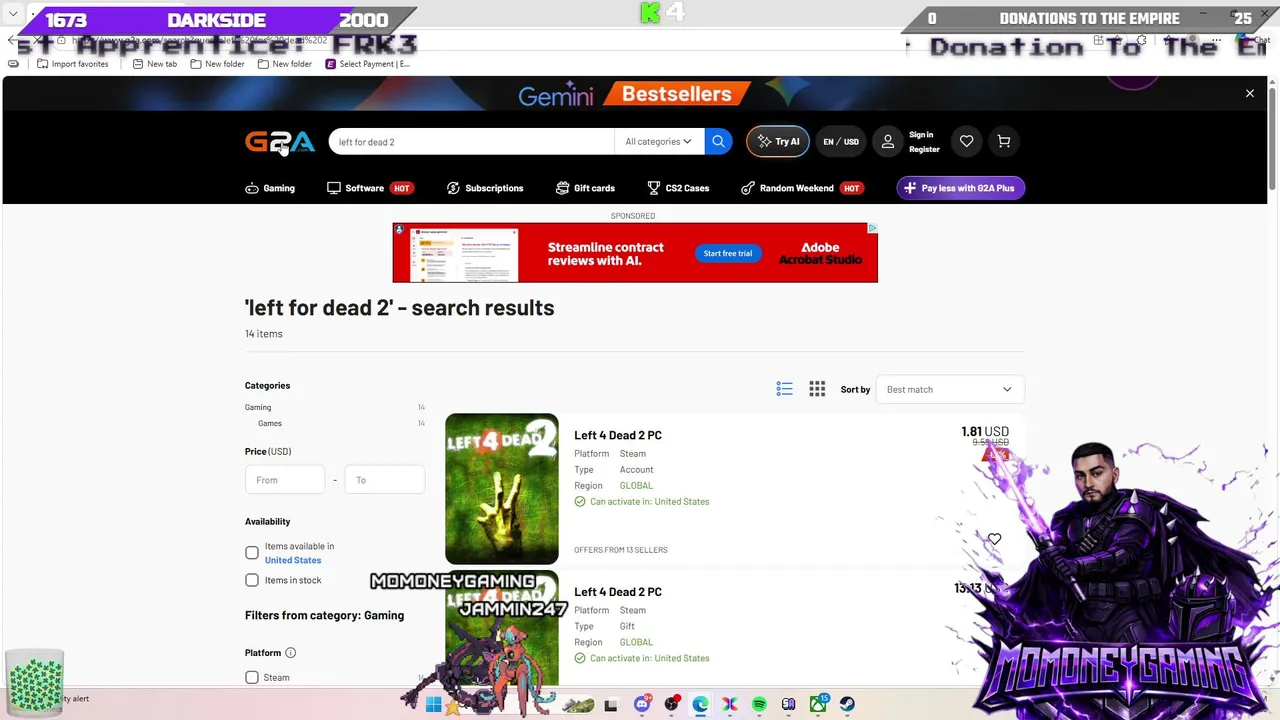
Task: Click 'OFFERS FROM 13 SELLERS' text
Action: 621,550
